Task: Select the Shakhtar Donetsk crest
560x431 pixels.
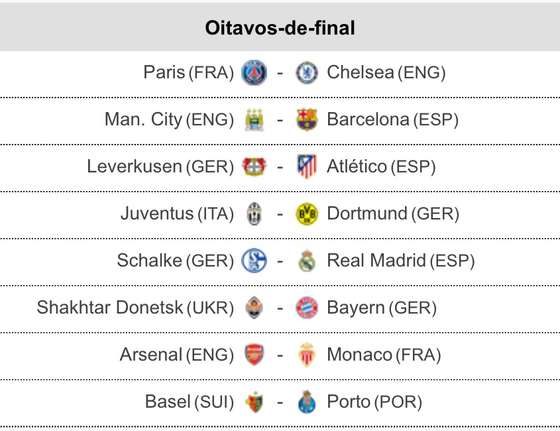Action: tap(254, 307)
